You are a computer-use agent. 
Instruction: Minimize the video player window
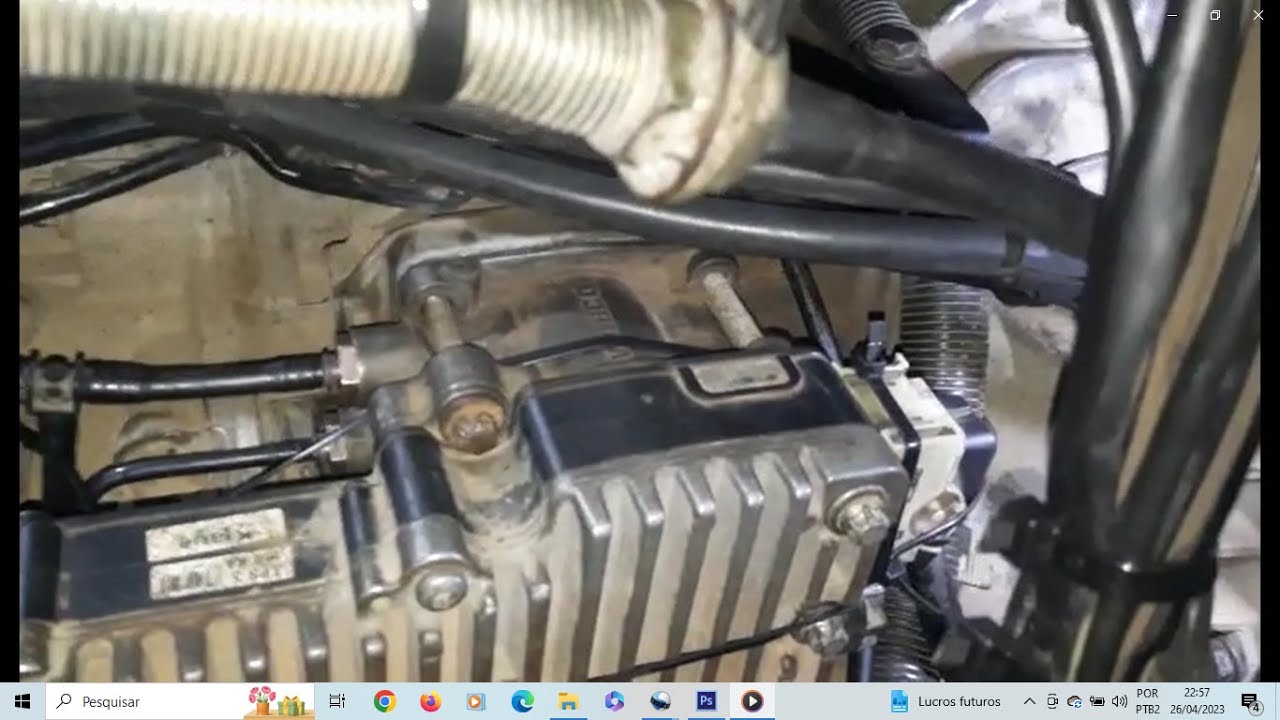pyautogui.click(x=1172, y=15)
